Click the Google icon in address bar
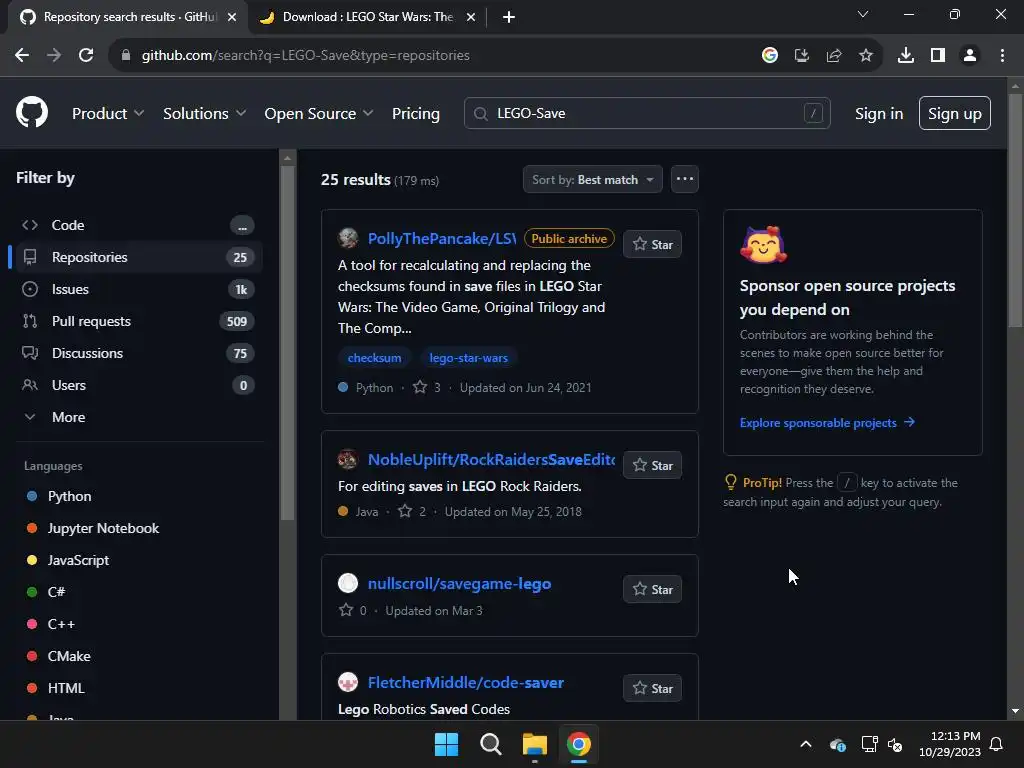 coord(769,56)
